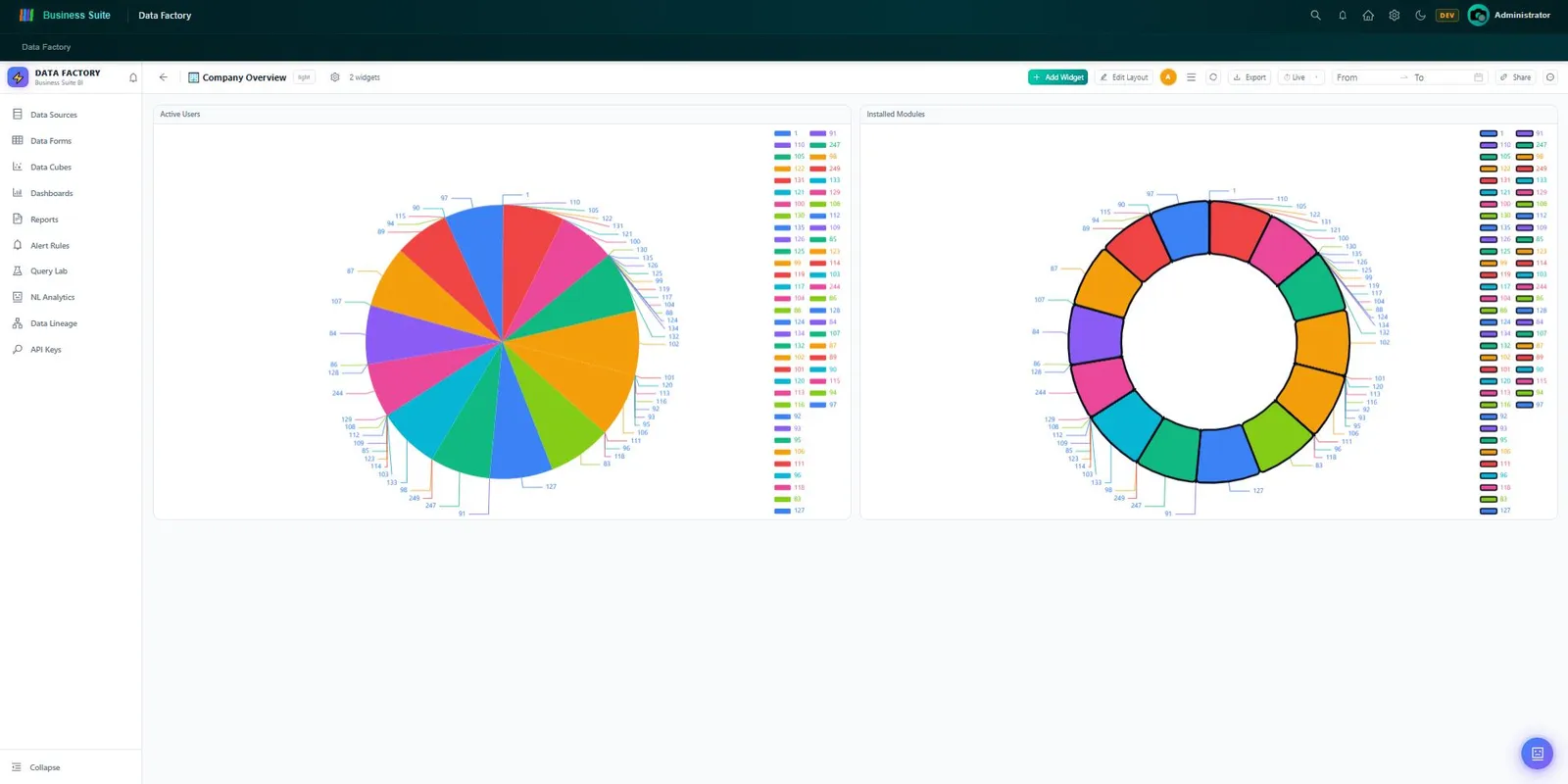Image resolution: width=1568 pixels, height=784 pixels.
Task: Open Reports in sidebar
Action: [71, 220]
